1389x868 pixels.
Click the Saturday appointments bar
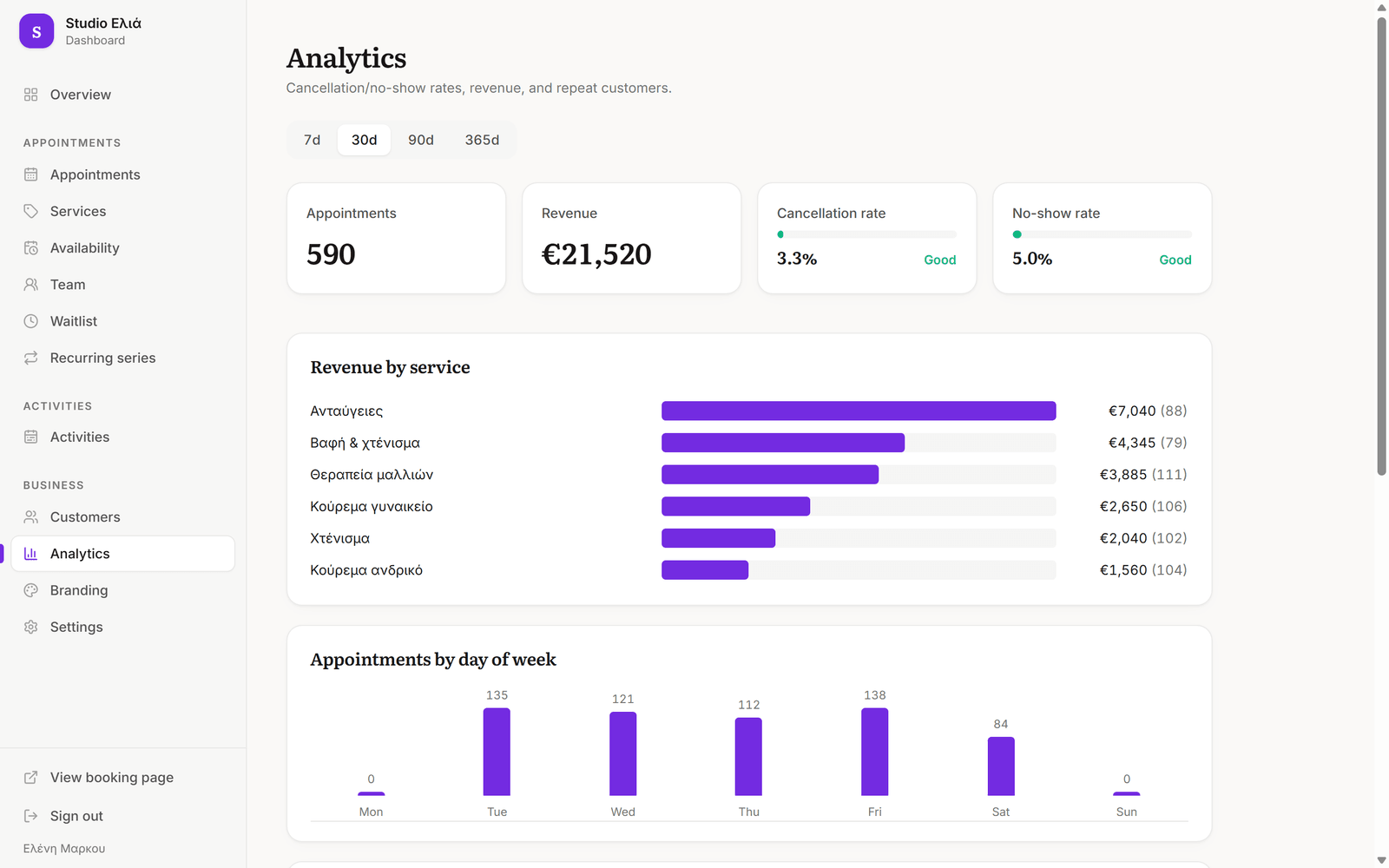coord(1001,766)
